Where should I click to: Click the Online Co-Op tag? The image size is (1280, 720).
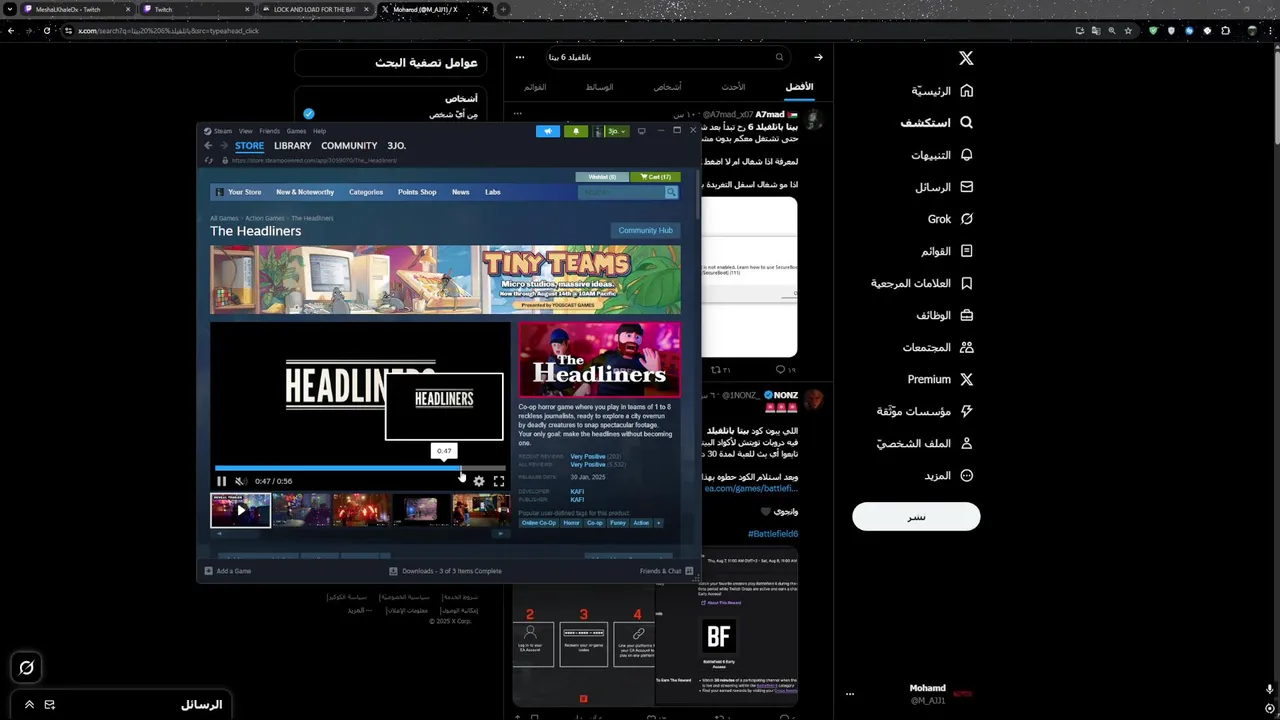pyautogui.click(x=539, y=522)
